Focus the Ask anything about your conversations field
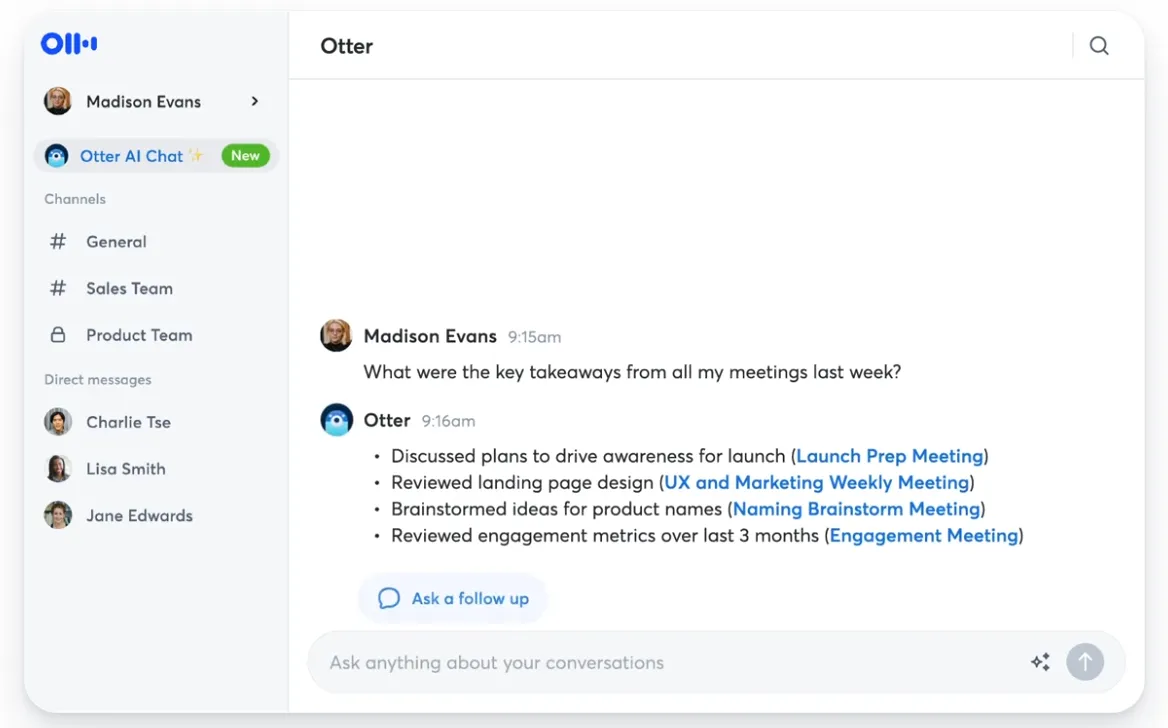1168x728 pixels. coord(660,662)
